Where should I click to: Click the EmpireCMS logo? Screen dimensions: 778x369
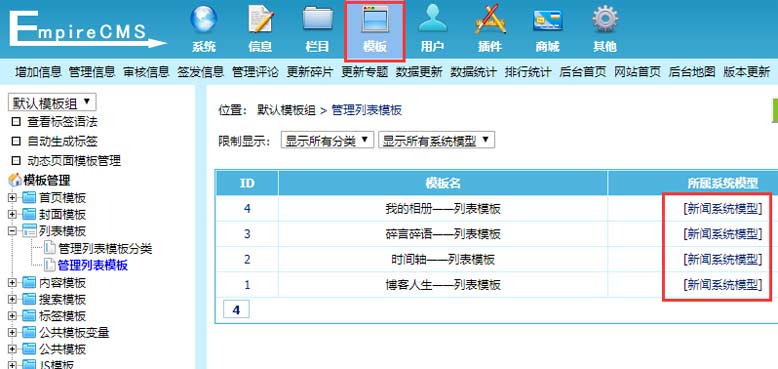point(87,29)
